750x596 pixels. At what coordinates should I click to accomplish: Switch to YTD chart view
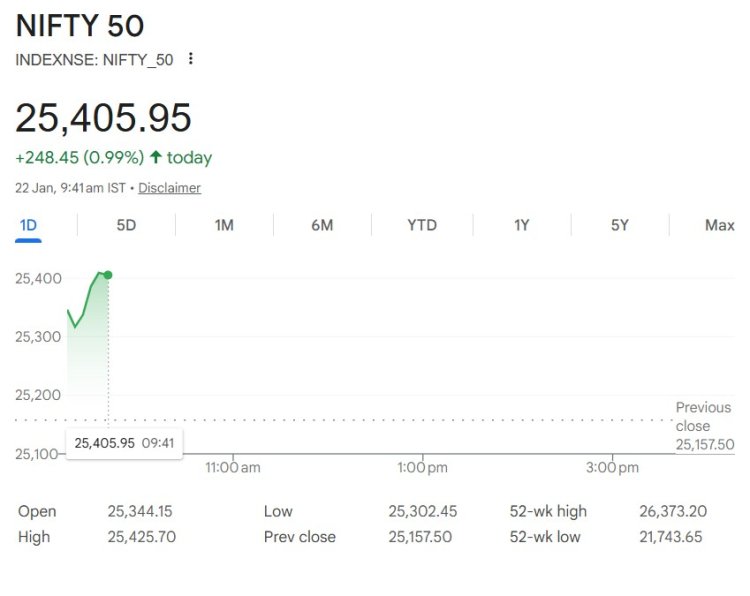[422, 225]
